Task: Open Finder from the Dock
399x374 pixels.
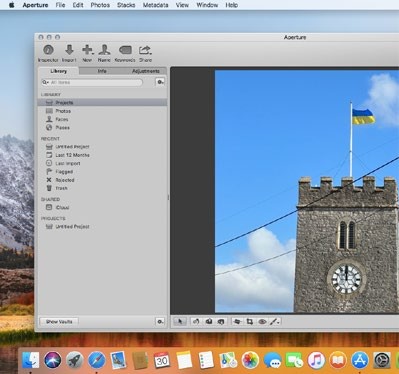Action: coord(30,360)
